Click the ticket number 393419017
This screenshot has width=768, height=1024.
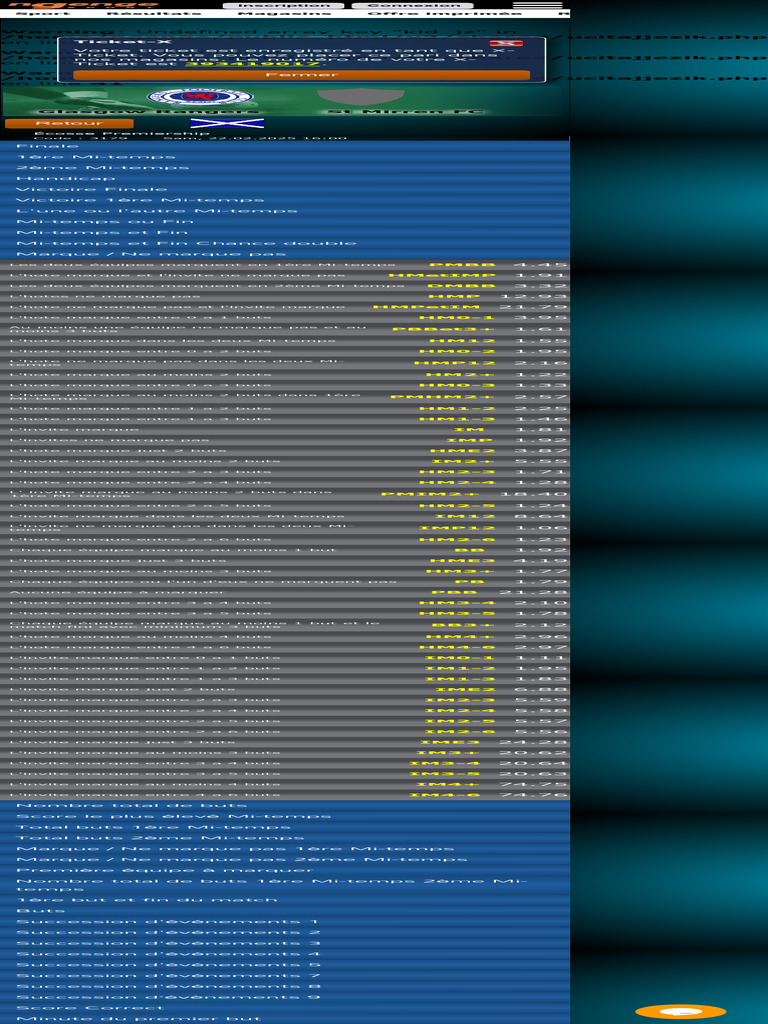(x=251, y=64)
